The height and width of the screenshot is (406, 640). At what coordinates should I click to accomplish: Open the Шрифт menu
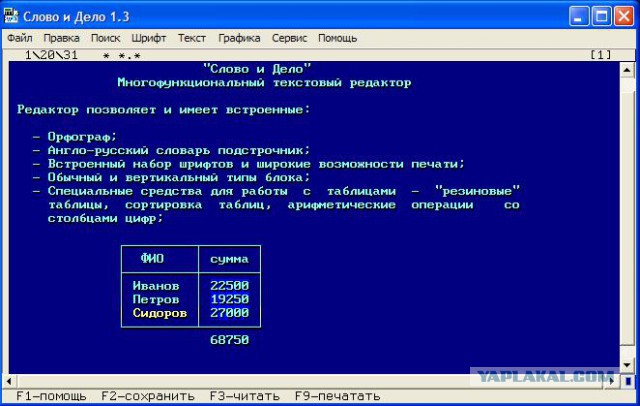click(x=149, y=38)
